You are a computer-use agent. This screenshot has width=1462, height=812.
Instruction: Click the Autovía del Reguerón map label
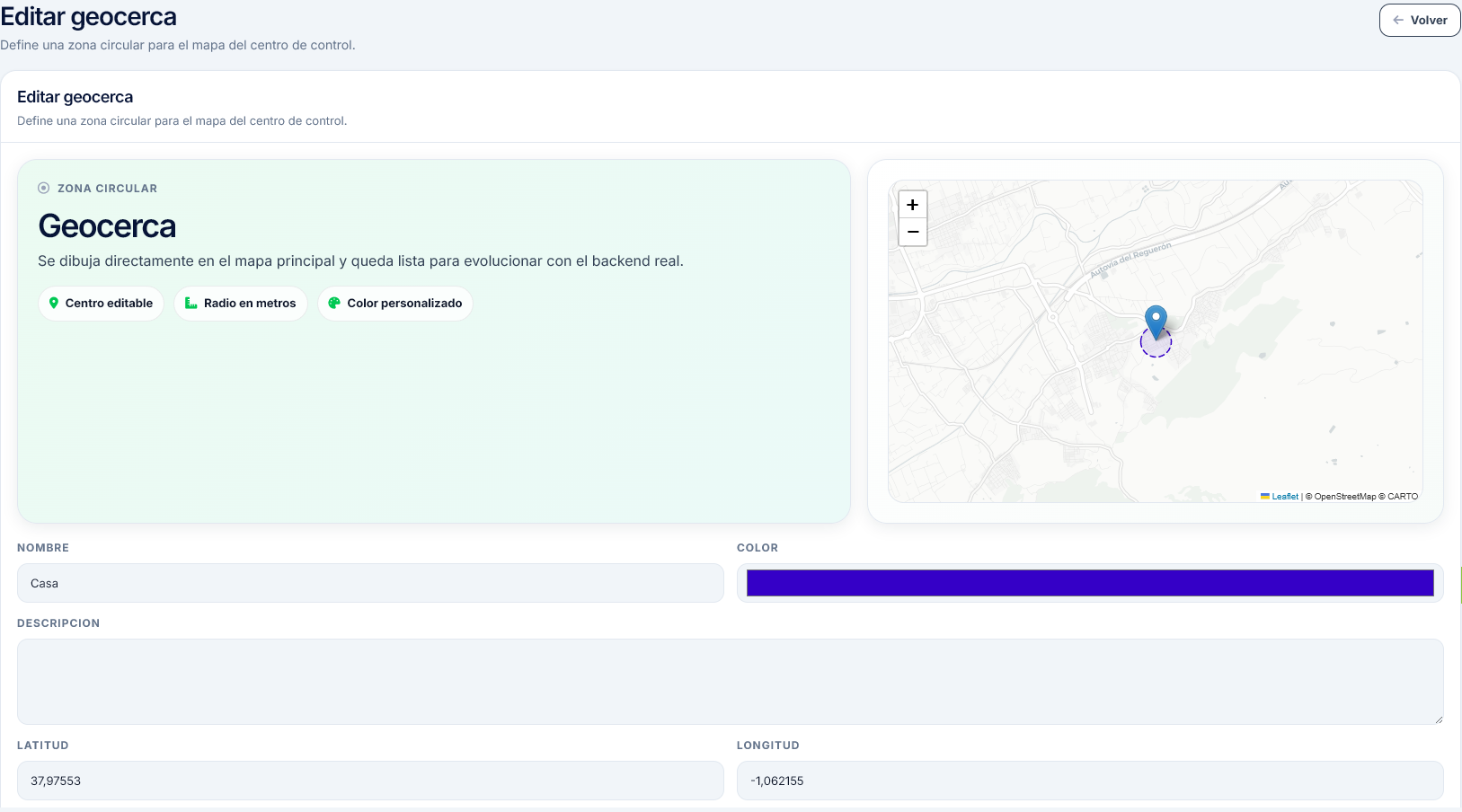coord(1130,260)
